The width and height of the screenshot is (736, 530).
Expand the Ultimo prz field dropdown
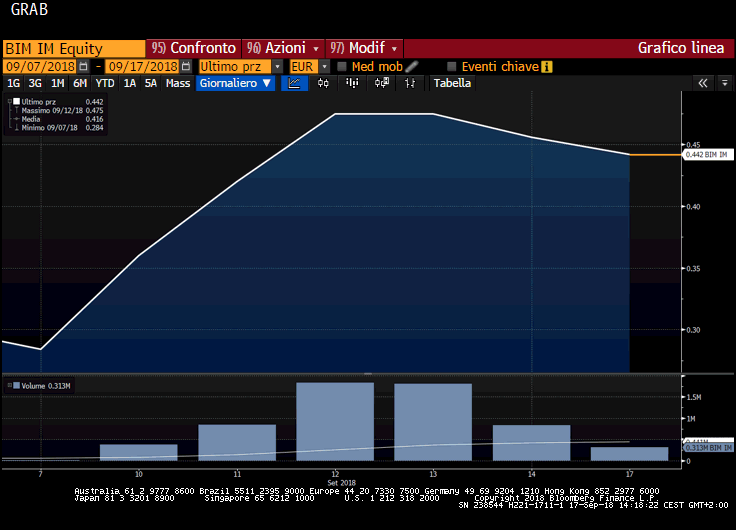point(276,66)
